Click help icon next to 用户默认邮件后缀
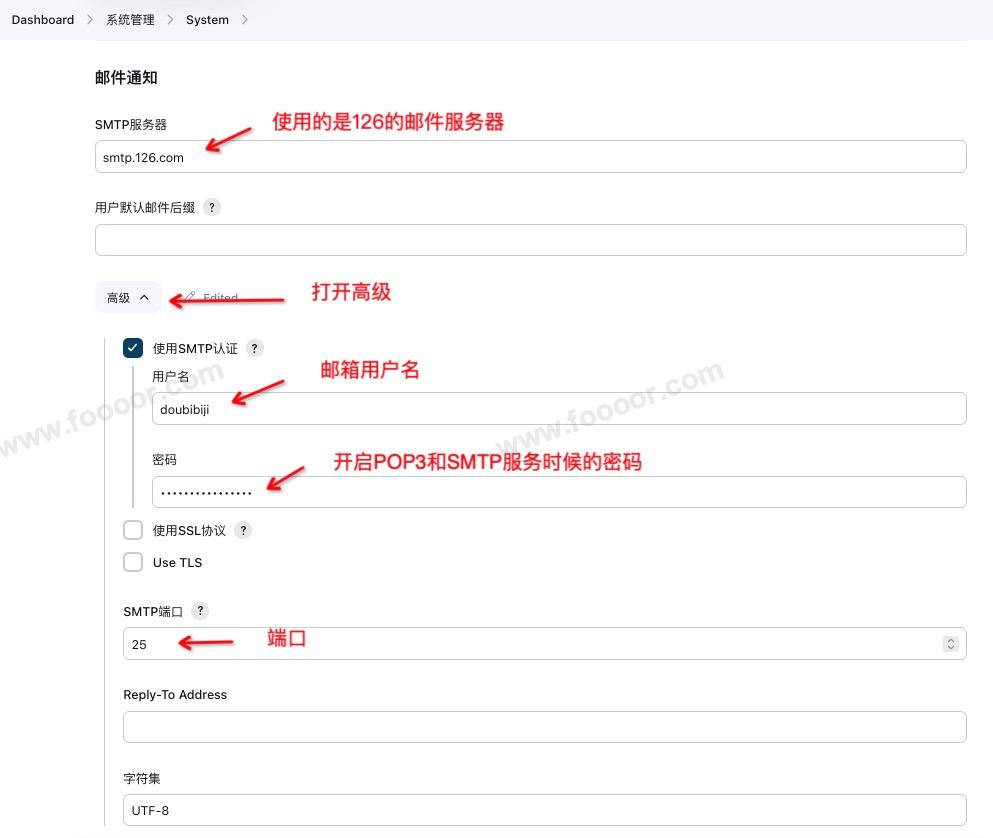This screenshot has height=838, width=993. pos(211,207)
